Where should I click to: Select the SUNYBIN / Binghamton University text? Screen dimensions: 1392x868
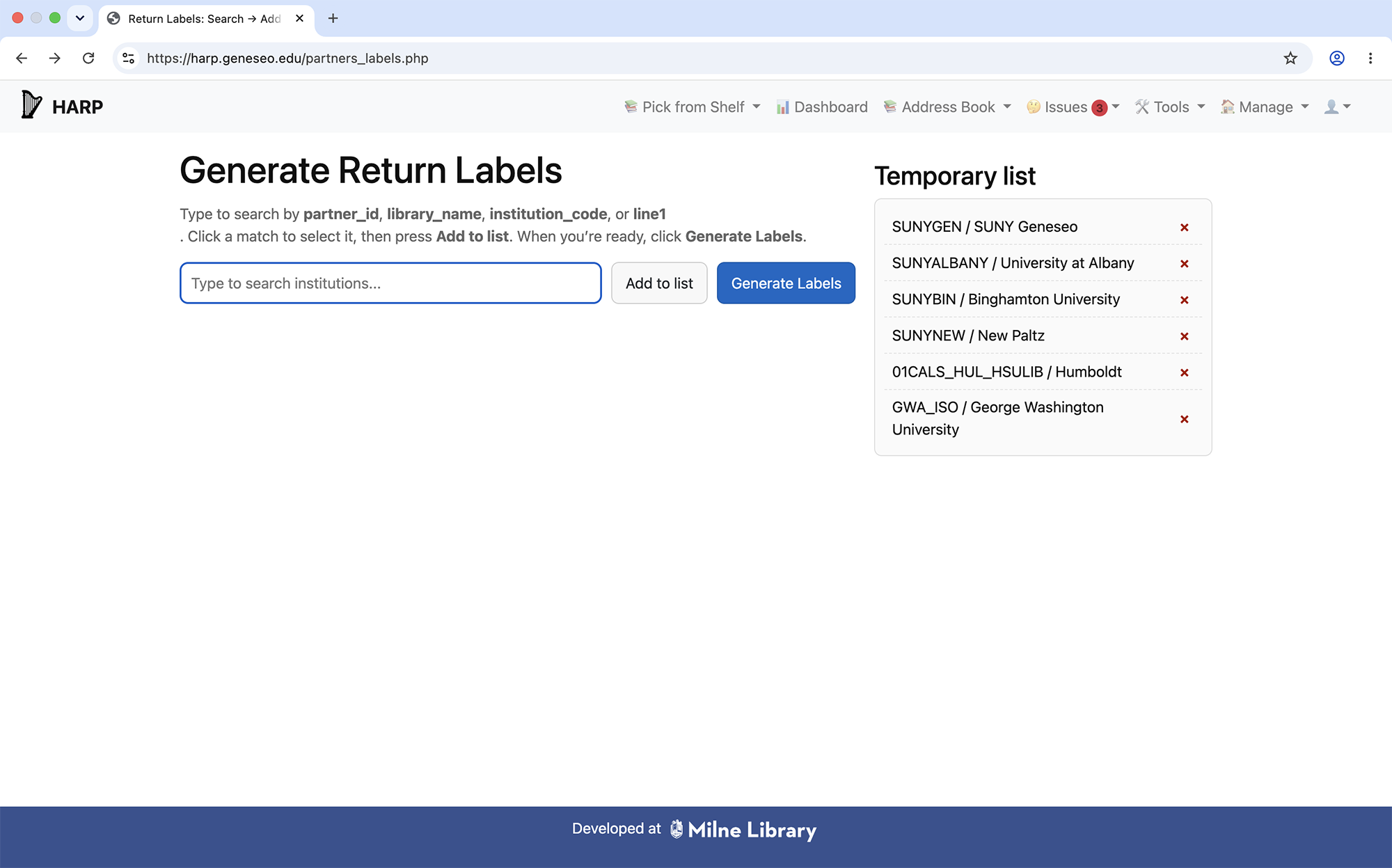1006,299
